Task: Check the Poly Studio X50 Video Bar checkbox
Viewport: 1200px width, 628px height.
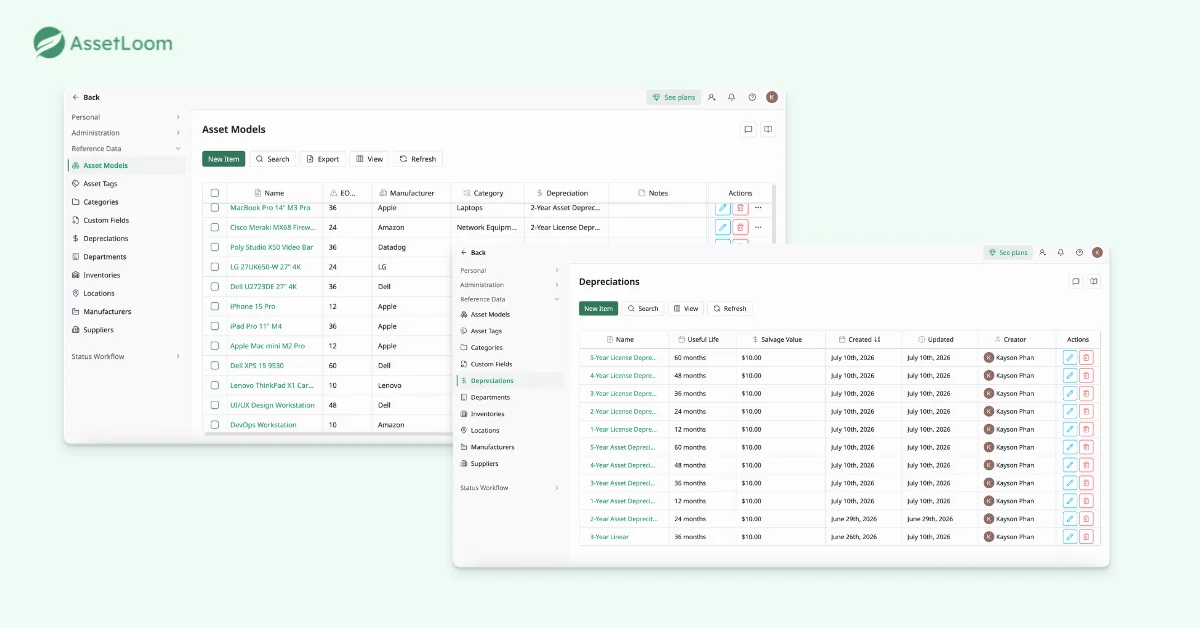Action: click(215, 247)
